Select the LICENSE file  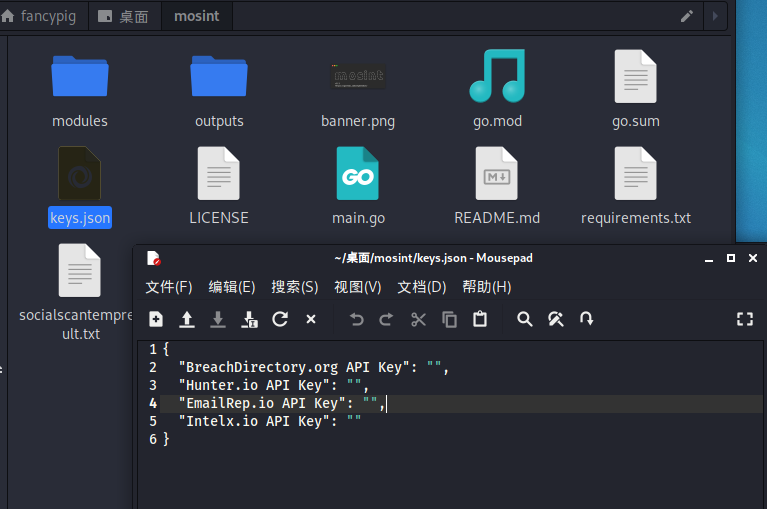[219, 173]
